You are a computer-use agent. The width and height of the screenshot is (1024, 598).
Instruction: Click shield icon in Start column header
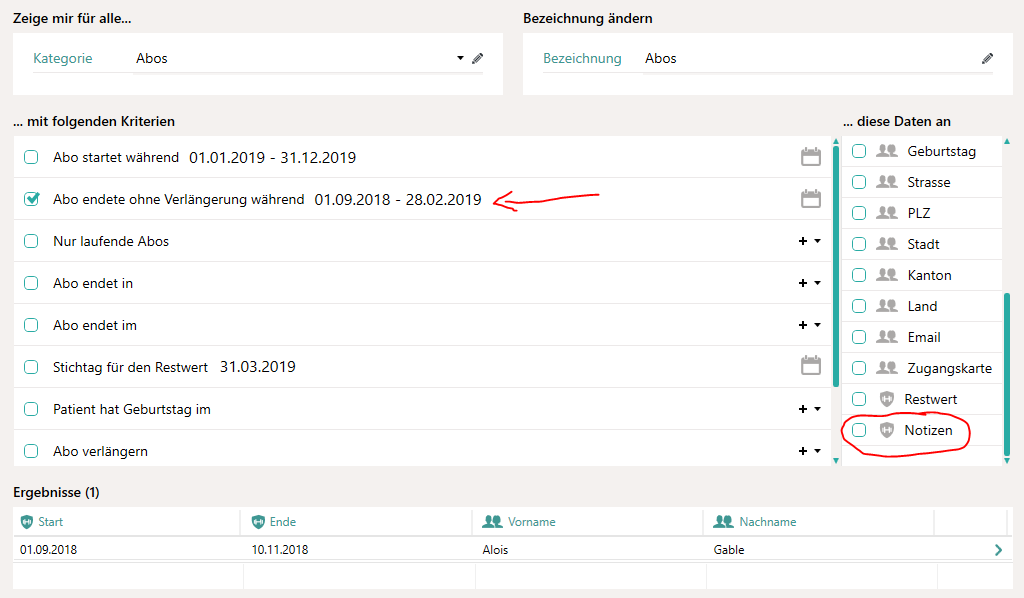tap(27, 522)
